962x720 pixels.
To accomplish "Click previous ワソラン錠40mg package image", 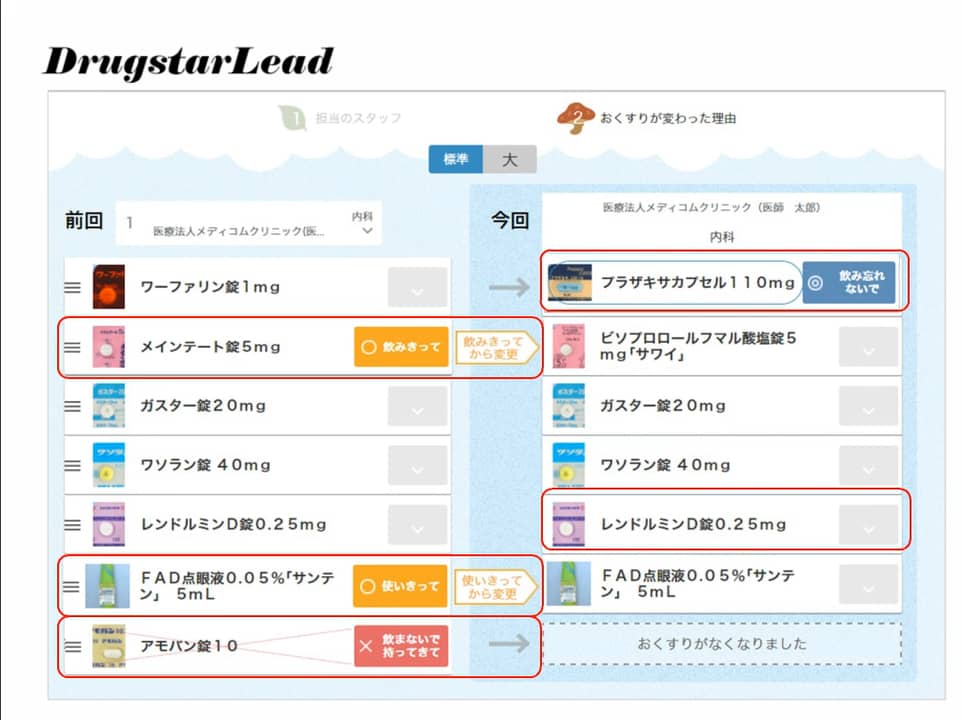I will pyautogui.click(x=109, y=465).
